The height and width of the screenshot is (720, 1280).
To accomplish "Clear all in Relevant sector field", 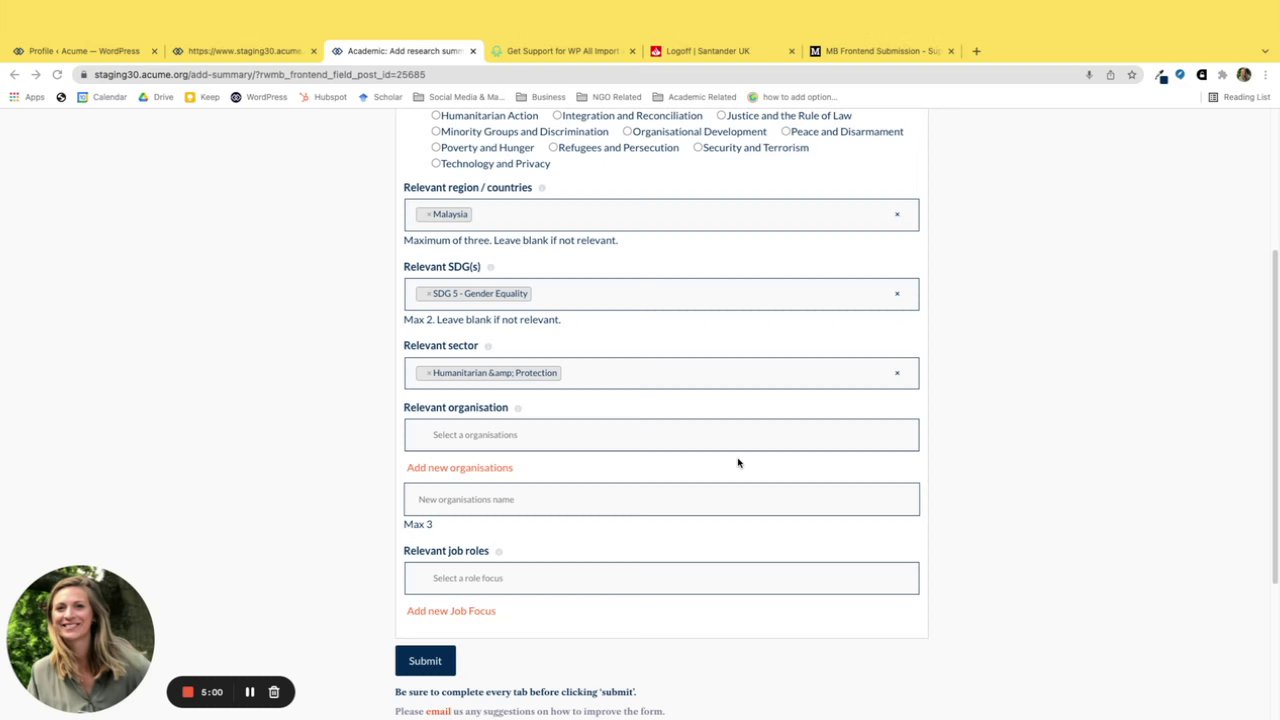I will (x=897, y=373).
